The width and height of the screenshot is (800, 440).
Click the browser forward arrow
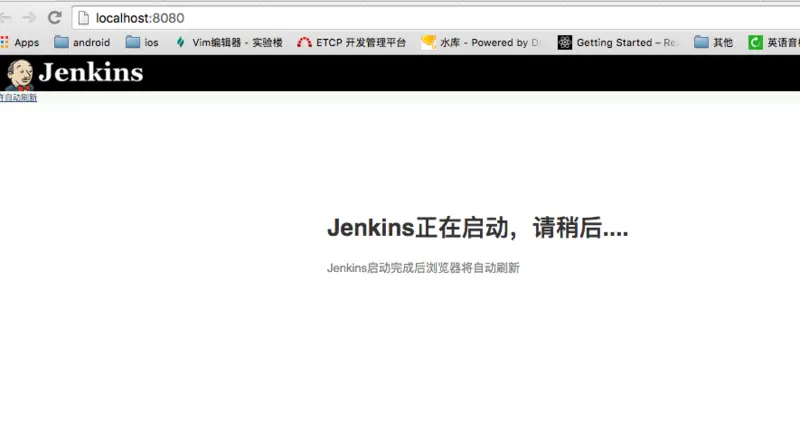pos(29,18)
